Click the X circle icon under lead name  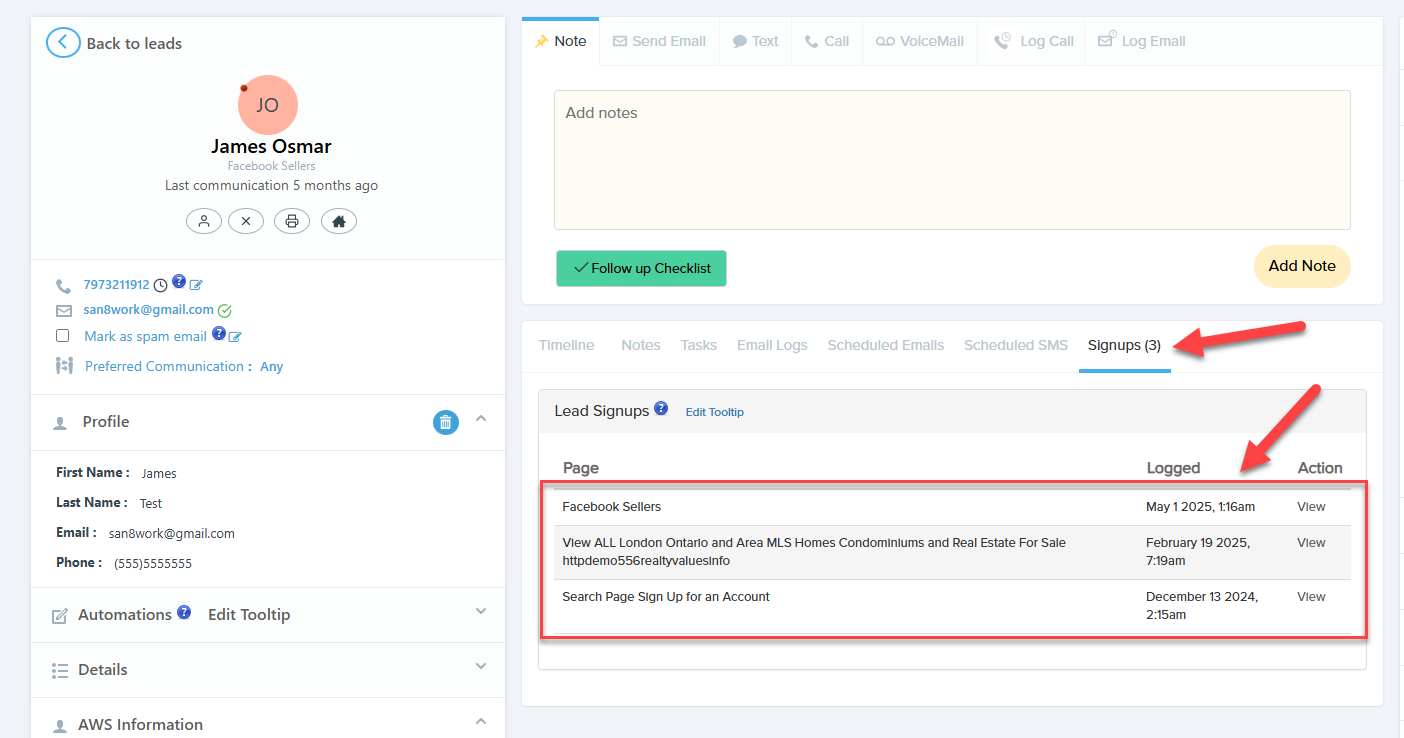pos(246,221)
